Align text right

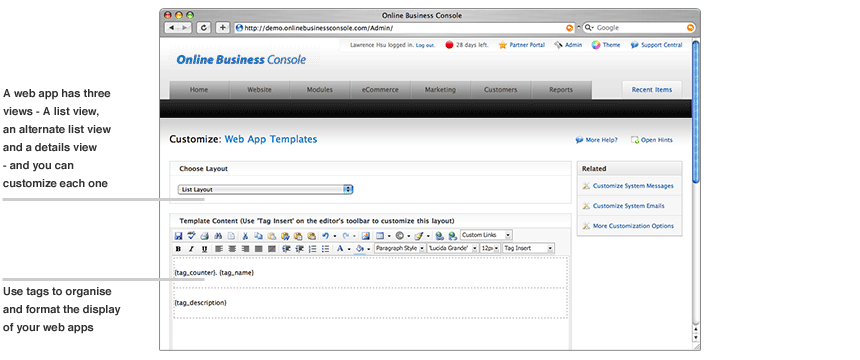pyautogui.click(x=245, y=249)
